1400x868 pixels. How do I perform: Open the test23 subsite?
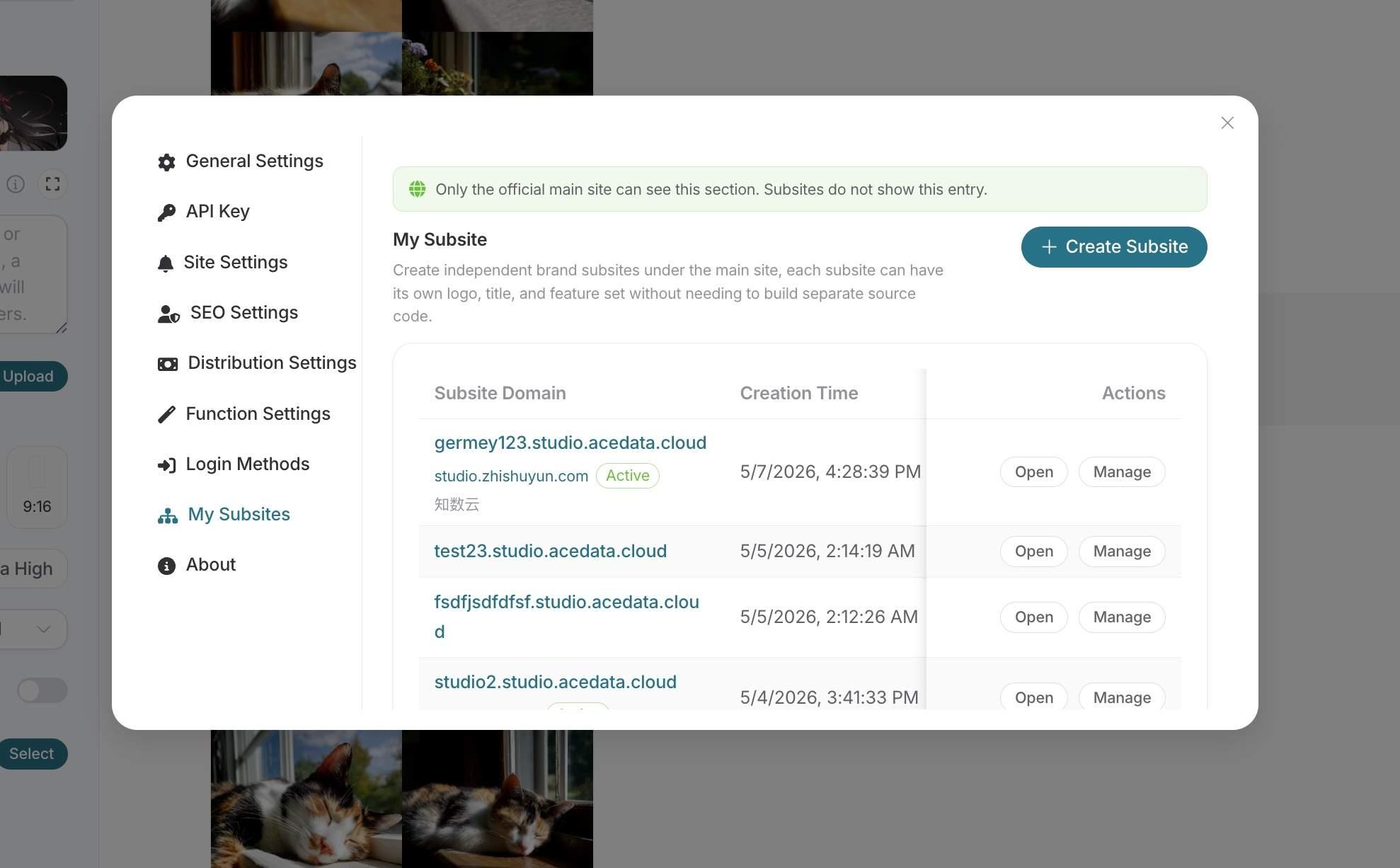point(1033,552)
